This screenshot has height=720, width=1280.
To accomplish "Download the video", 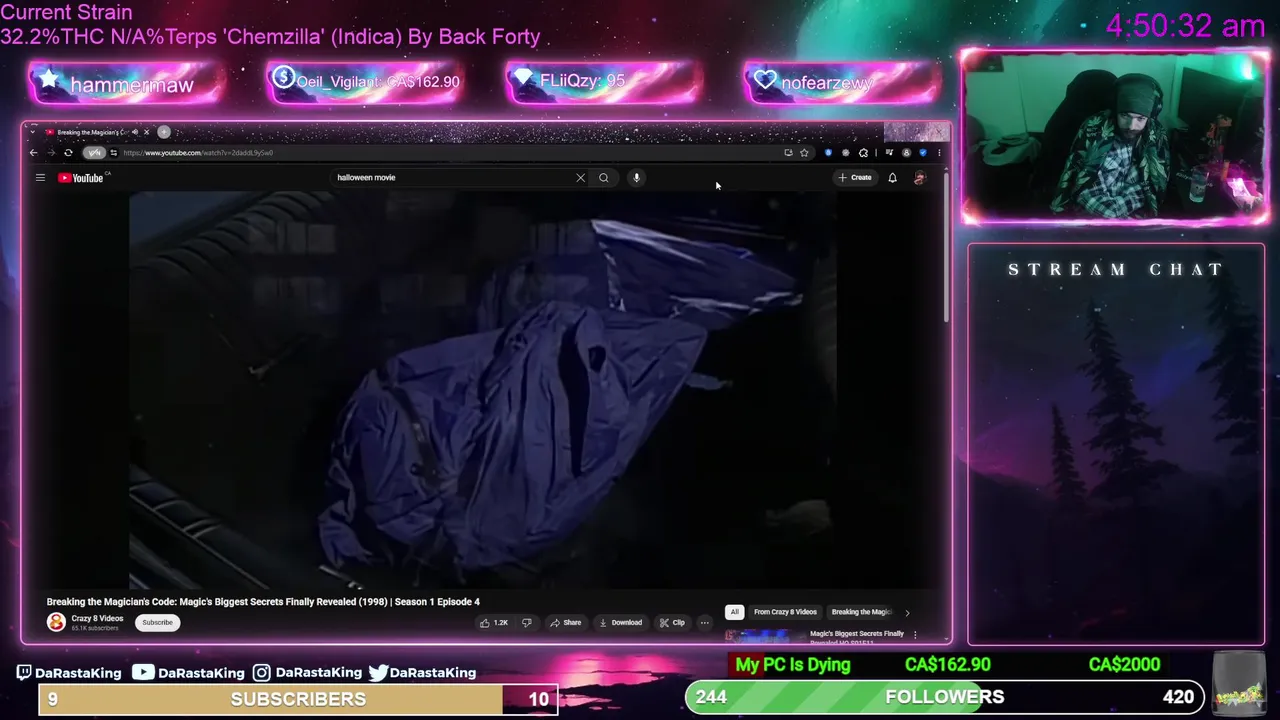I will [x=620, y=623].
